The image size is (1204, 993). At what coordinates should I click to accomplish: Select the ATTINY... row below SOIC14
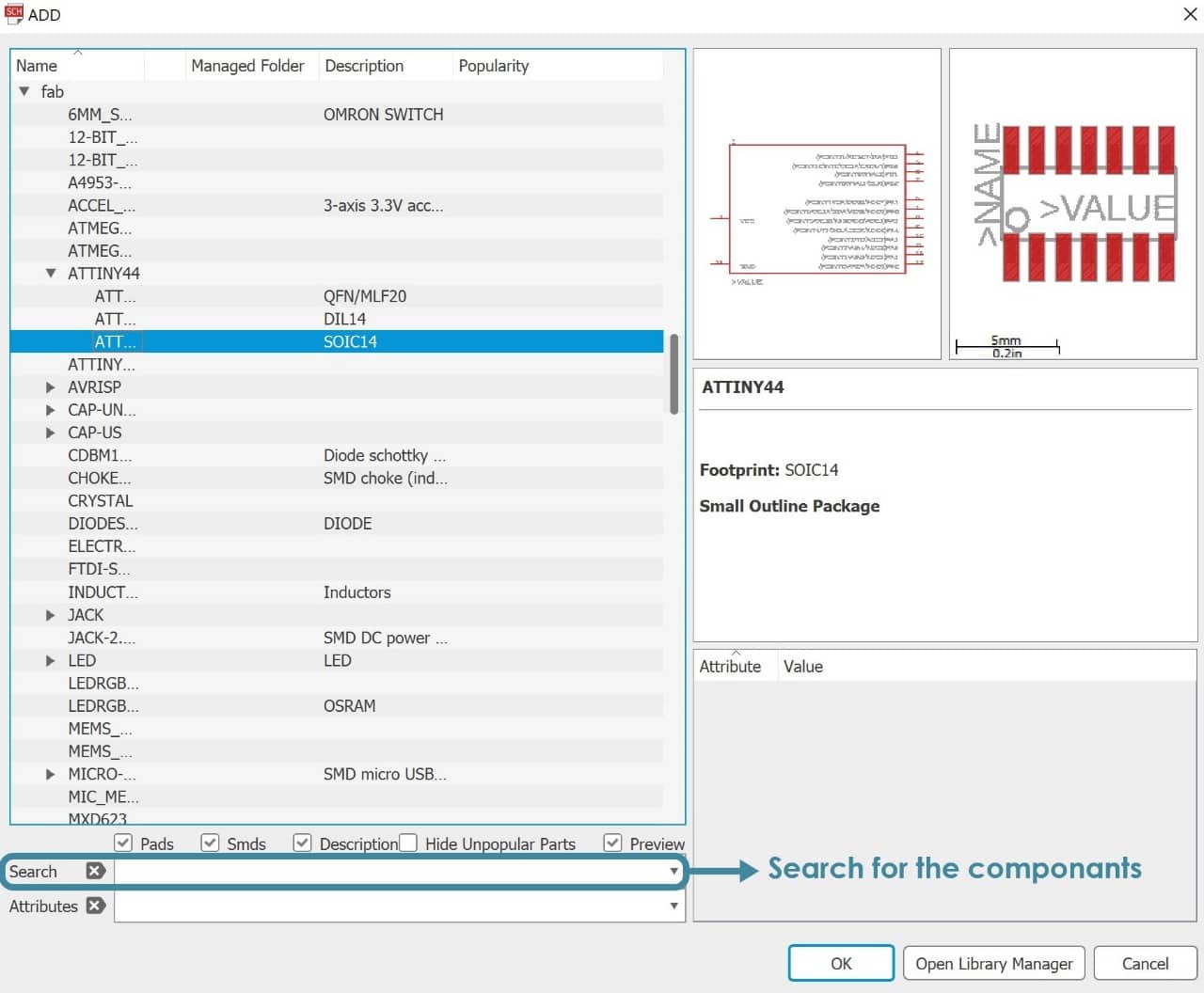coord(337,364)
